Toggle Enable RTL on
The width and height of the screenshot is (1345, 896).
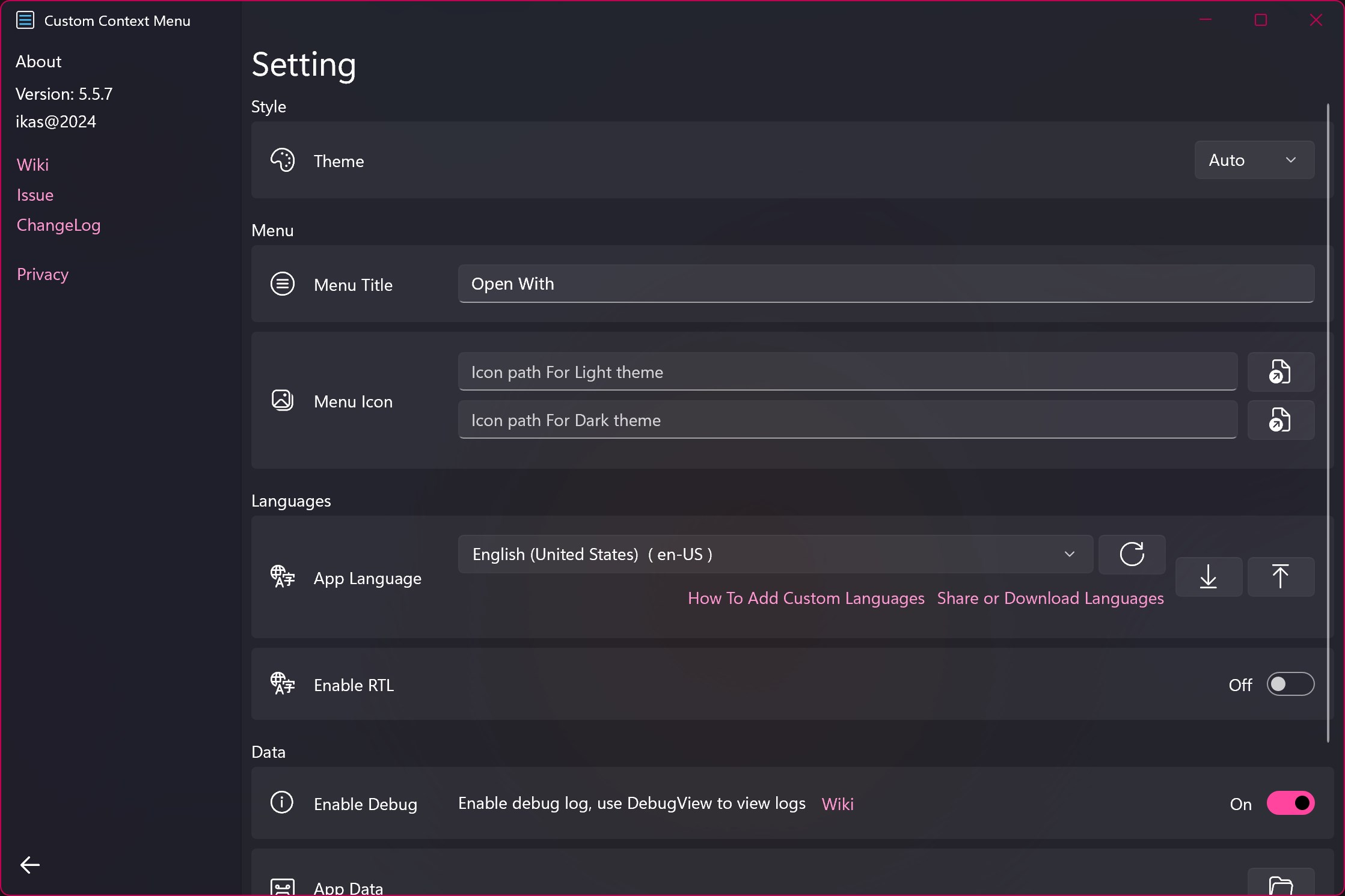[1291, 684]
